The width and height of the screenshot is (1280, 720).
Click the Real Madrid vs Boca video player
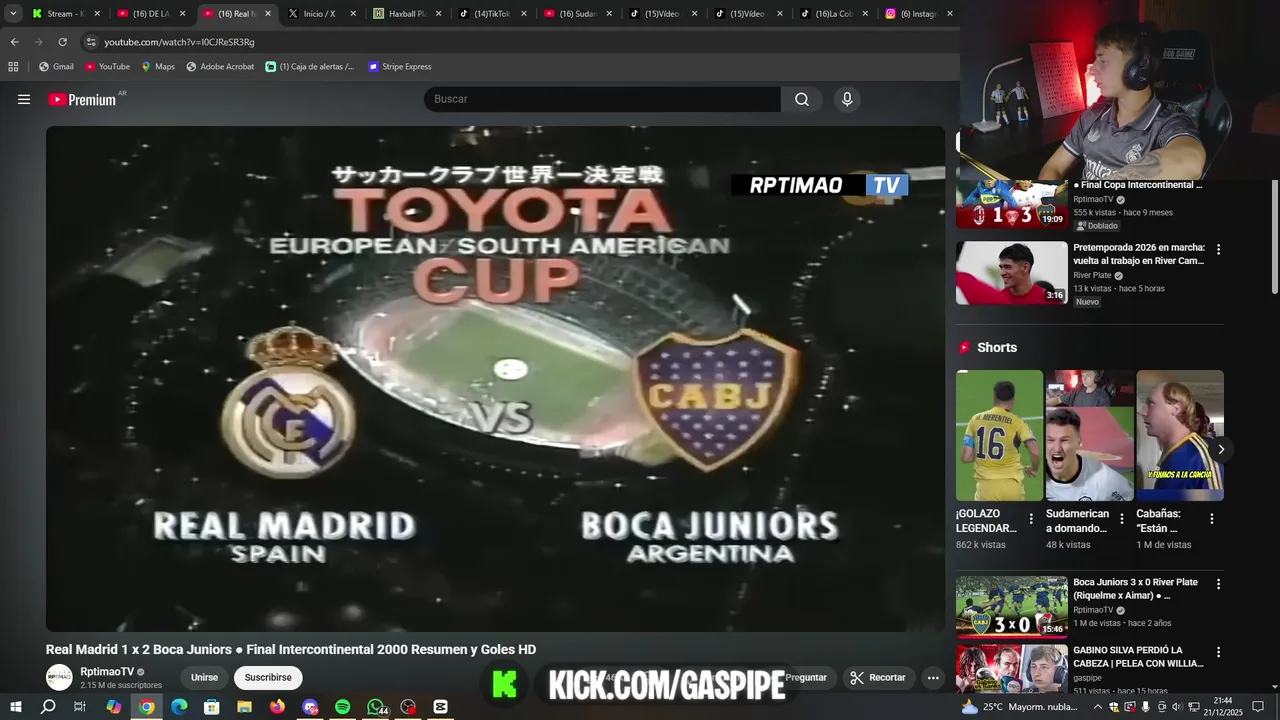[495, 378]
